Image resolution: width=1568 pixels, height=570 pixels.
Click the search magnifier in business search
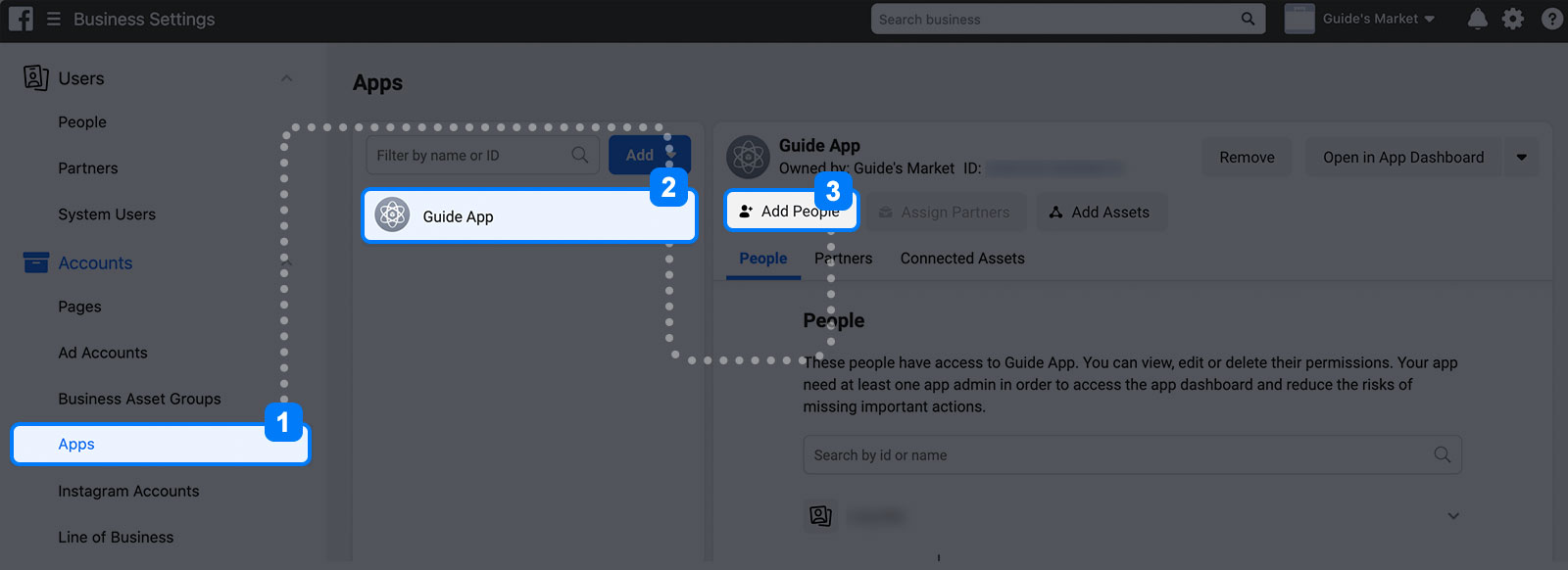tap(1248, 19)
